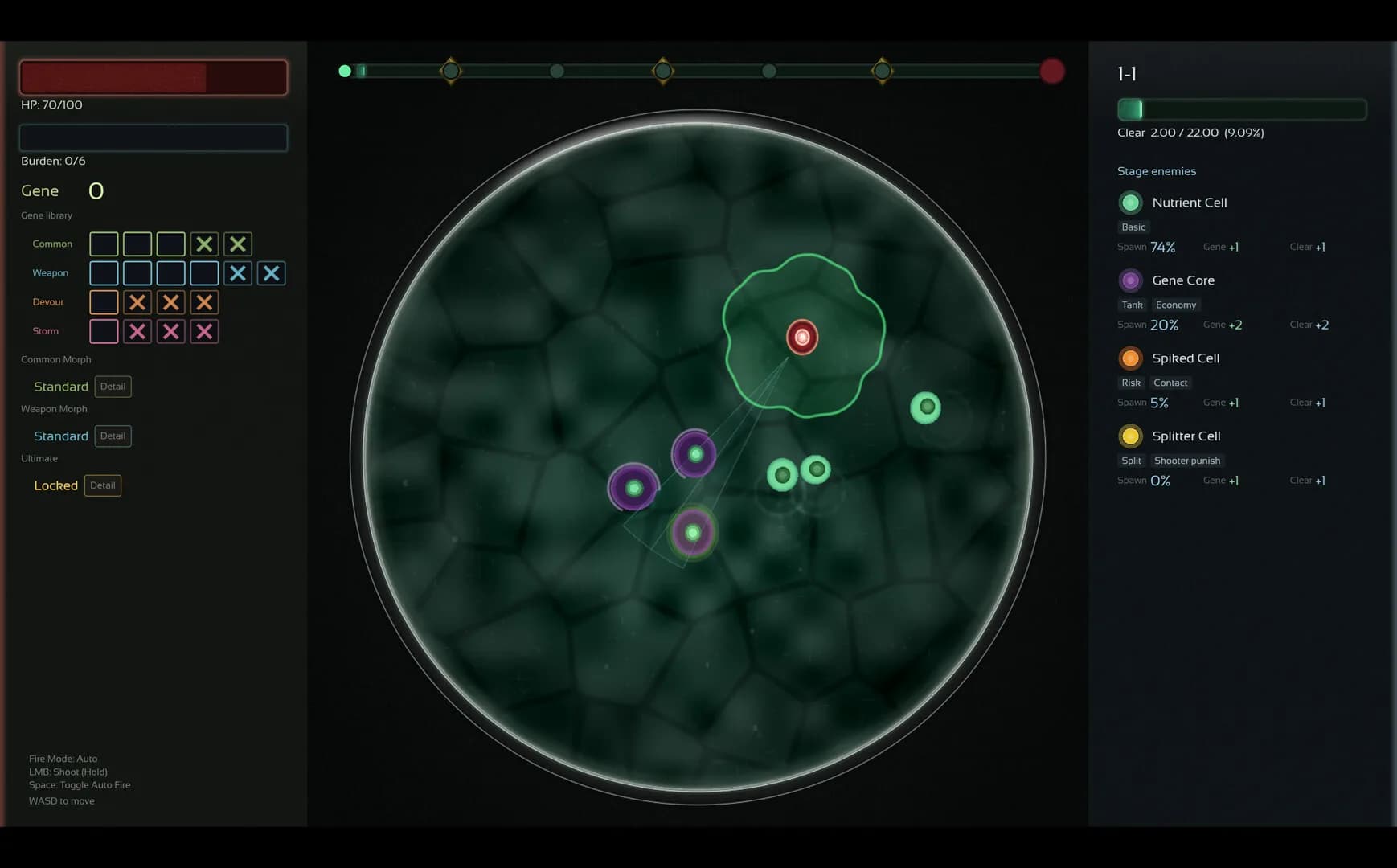Click the Gene Core 'Spawn 20%' value
This screenshot has width=1397, height=868.
tap(1164, 325)
